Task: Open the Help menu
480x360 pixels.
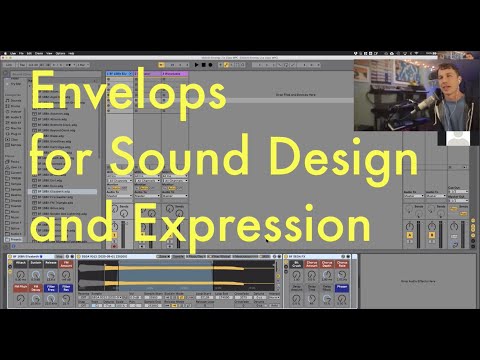Action: click(71, 53)
